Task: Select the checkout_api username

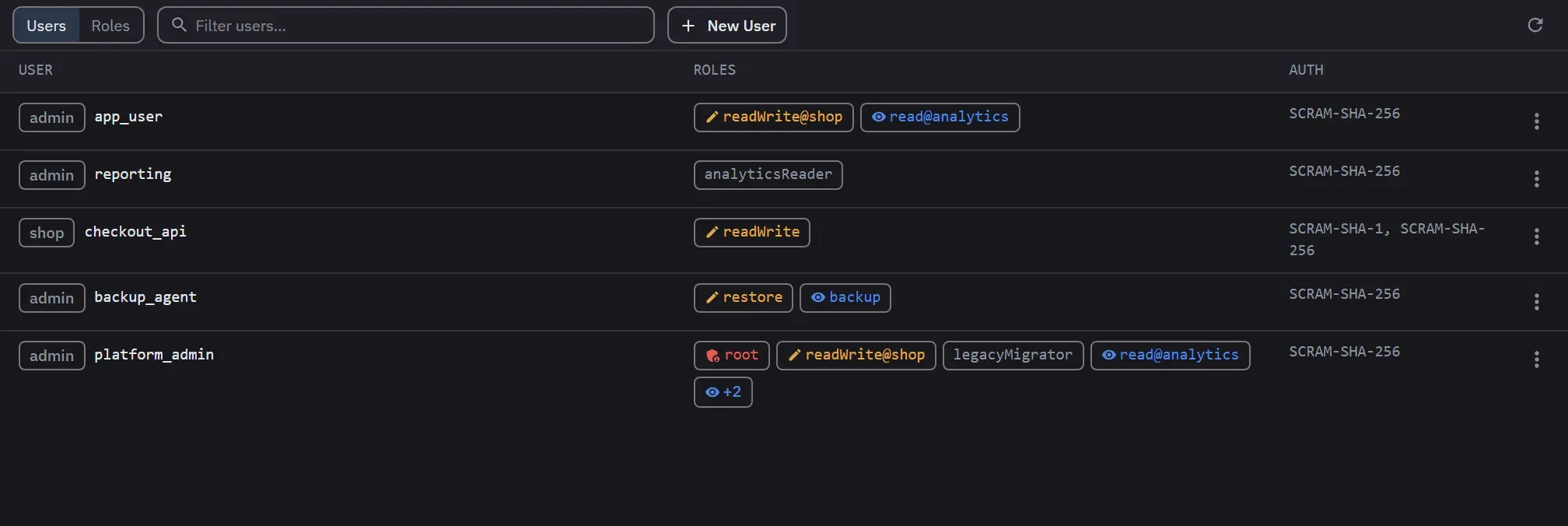Action: [135, 232]
